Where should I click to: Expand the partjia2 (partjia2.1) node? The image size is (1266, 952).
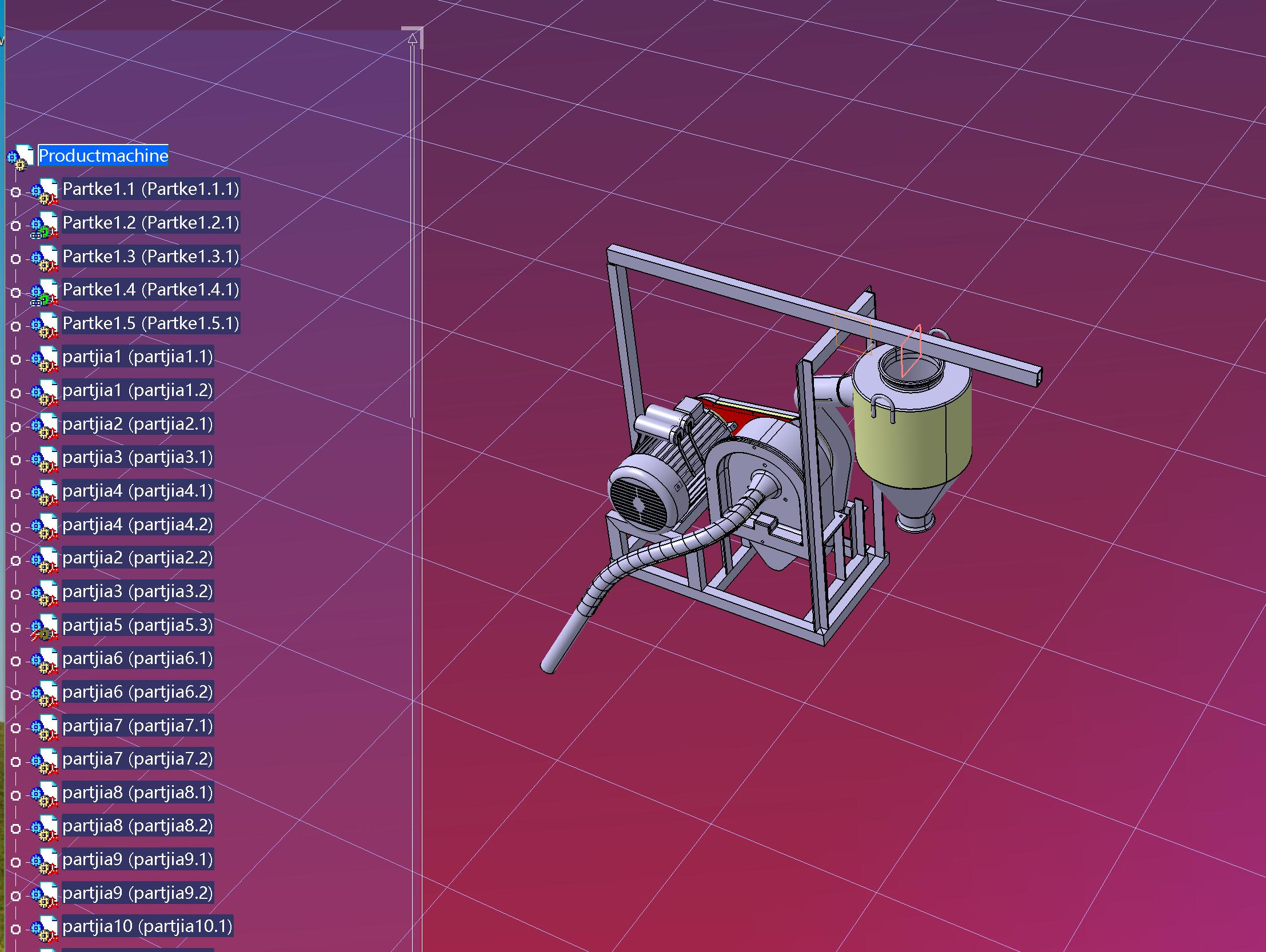pyautogui.click(x=16, y=427)
